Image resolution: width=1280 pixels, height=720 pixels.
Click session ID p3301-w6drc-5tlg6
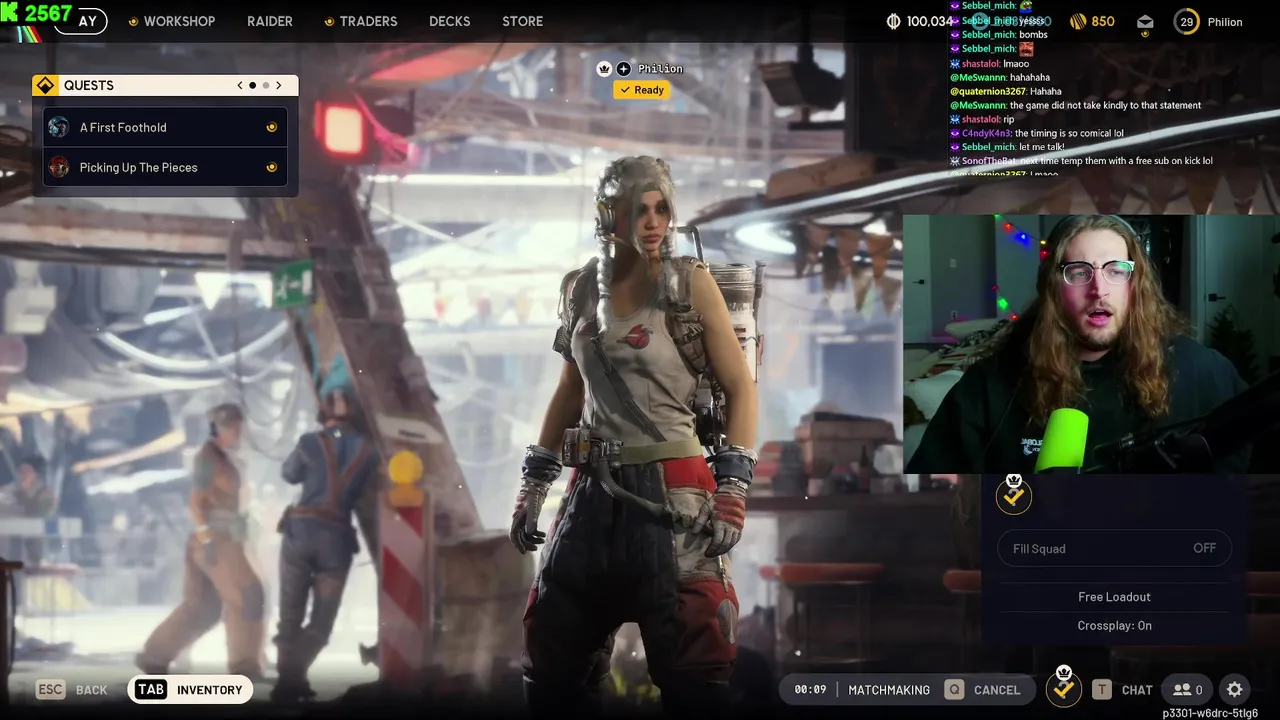click(1210, 713)
